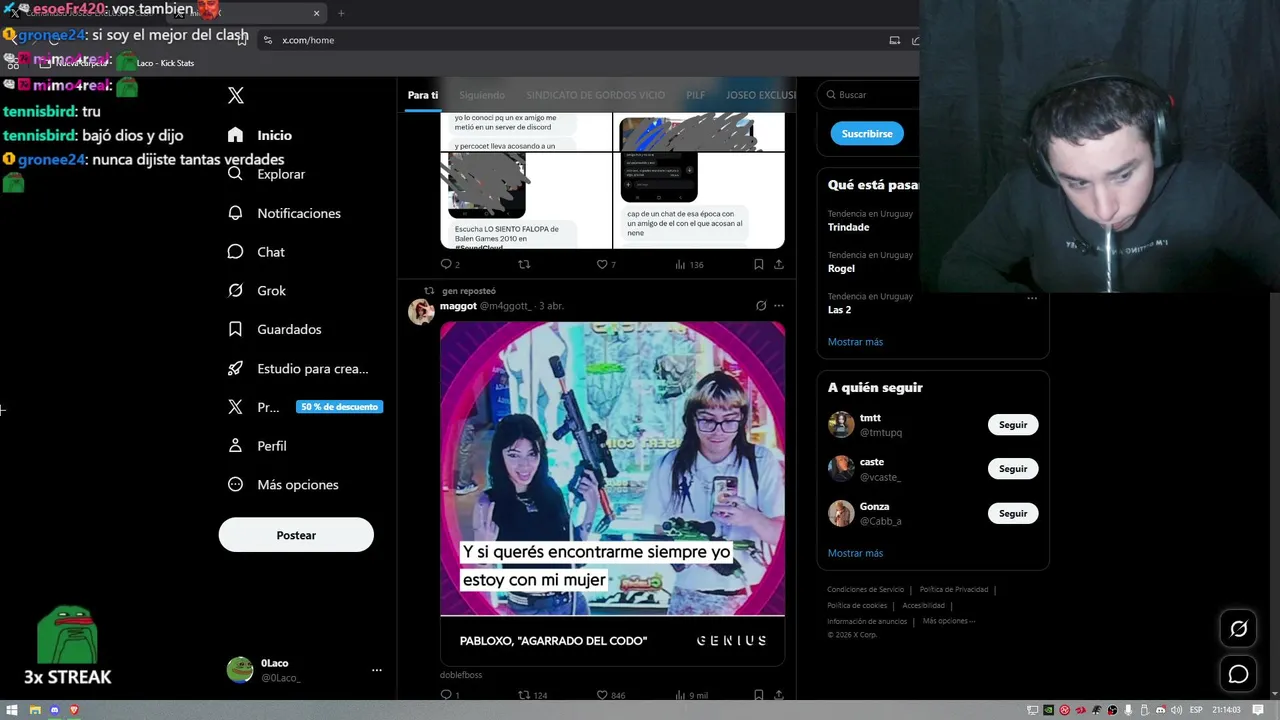
Task: Open Explorar search icon
Action: tap(235, 174)
